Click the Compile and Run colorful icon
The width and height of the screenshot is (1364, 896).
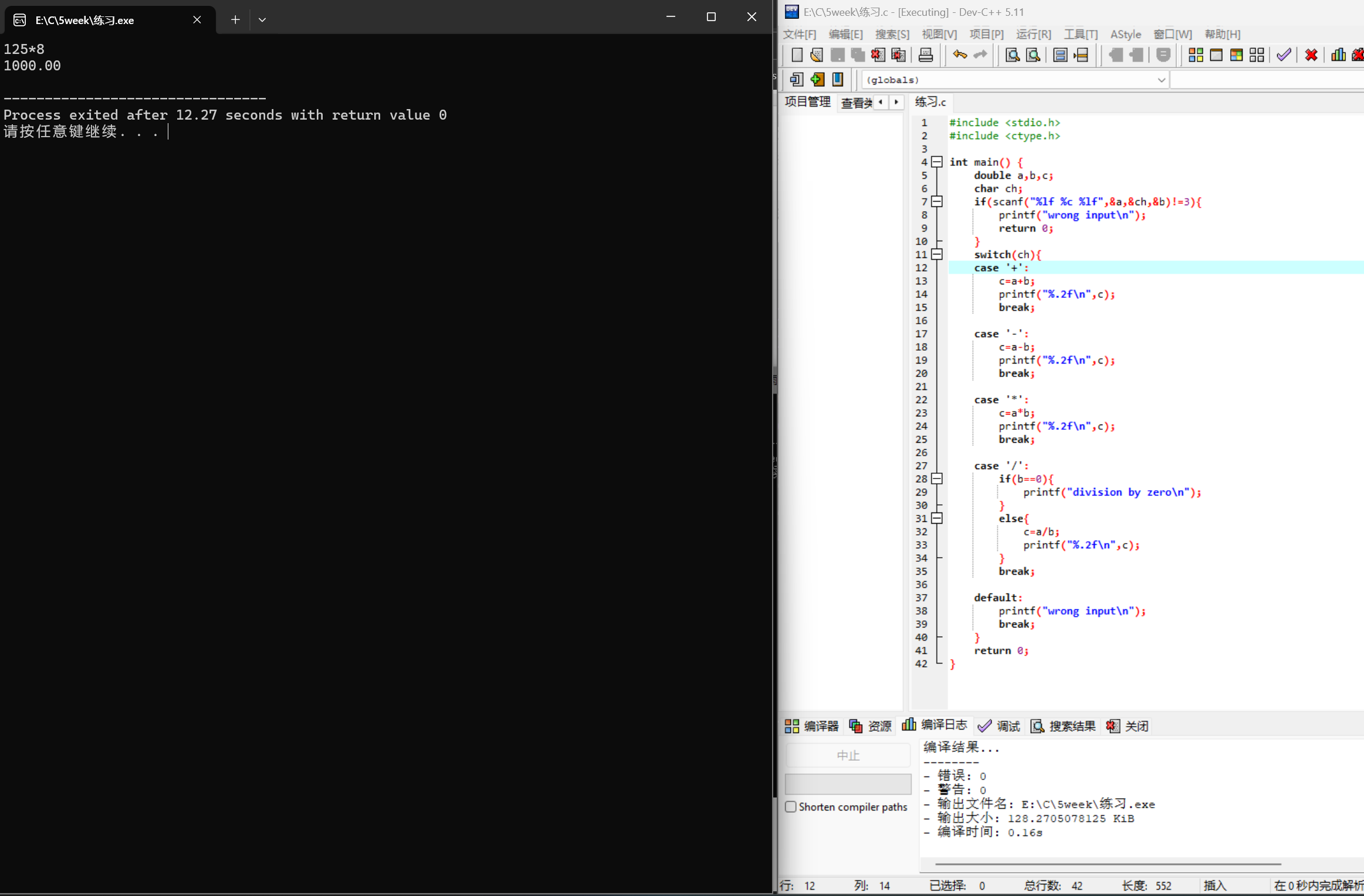1236,55
